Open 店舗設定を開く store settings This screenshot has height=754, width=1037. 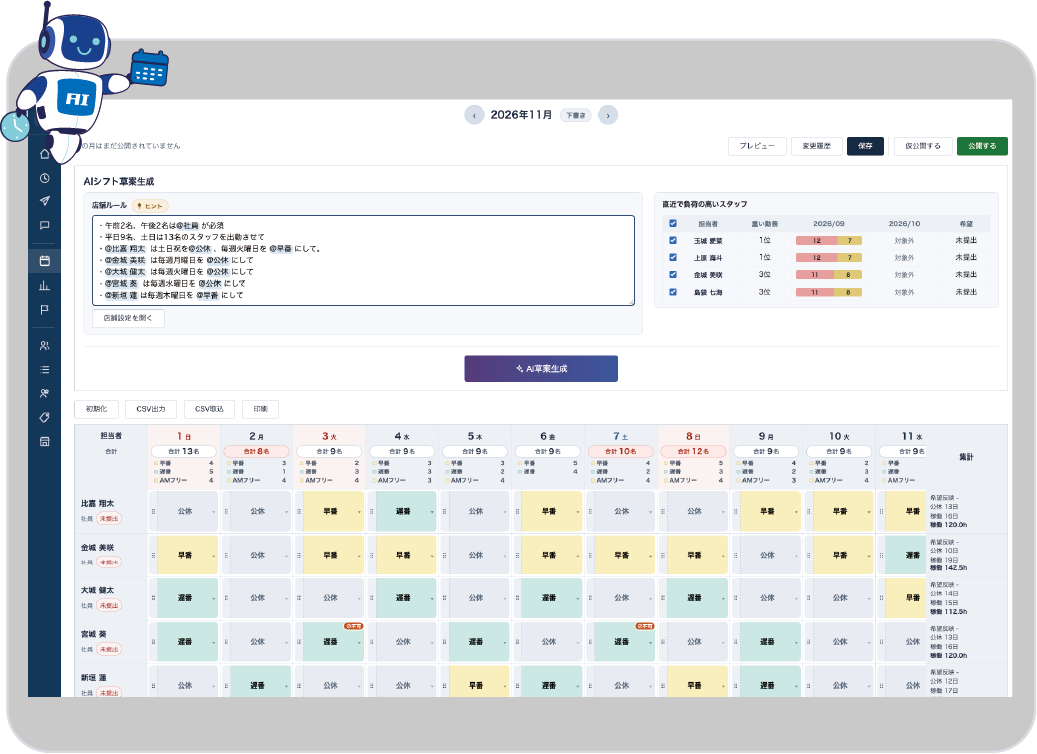[128, 318]
